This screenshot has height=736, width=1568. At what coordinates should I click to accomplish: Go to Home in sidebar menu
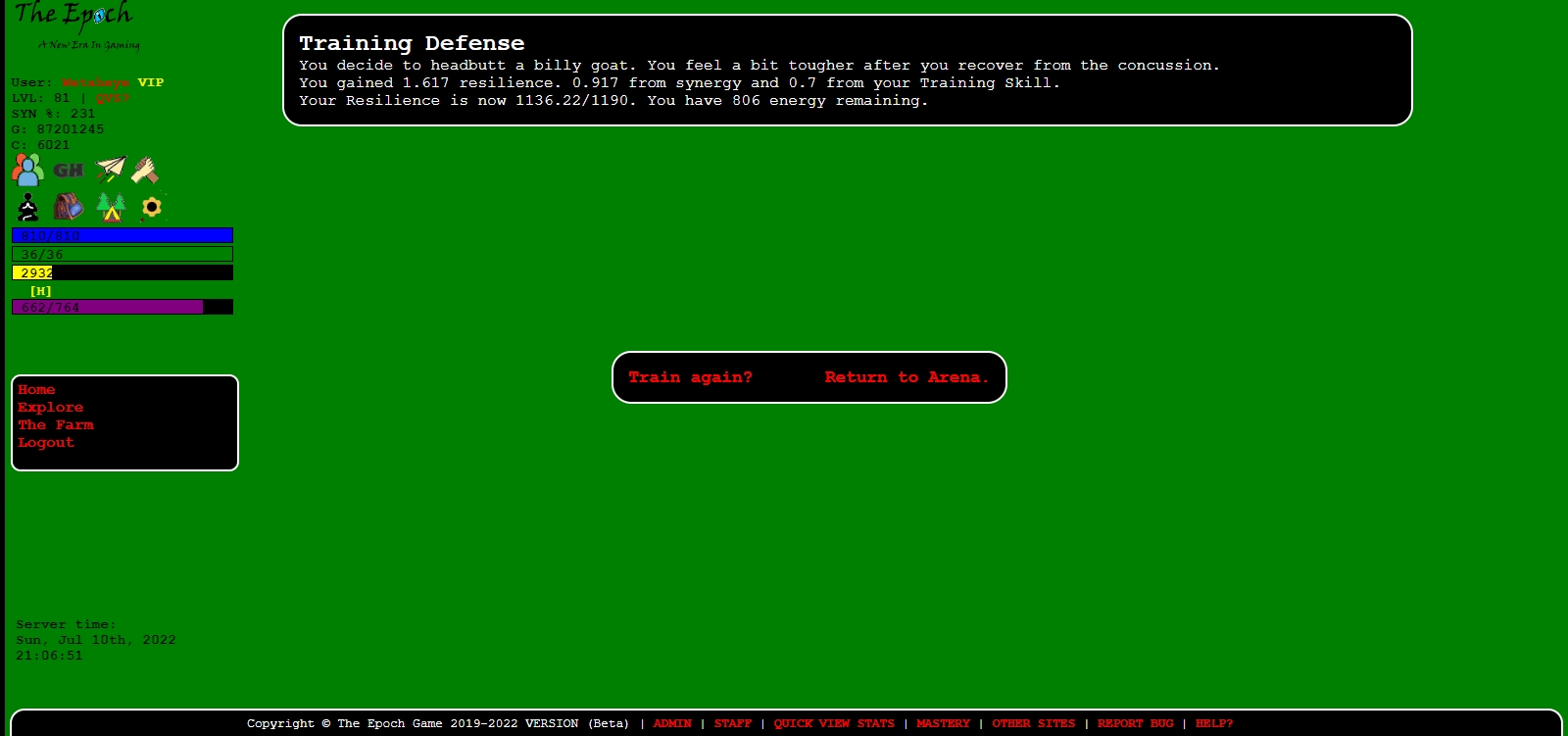(x=36, y=390)
